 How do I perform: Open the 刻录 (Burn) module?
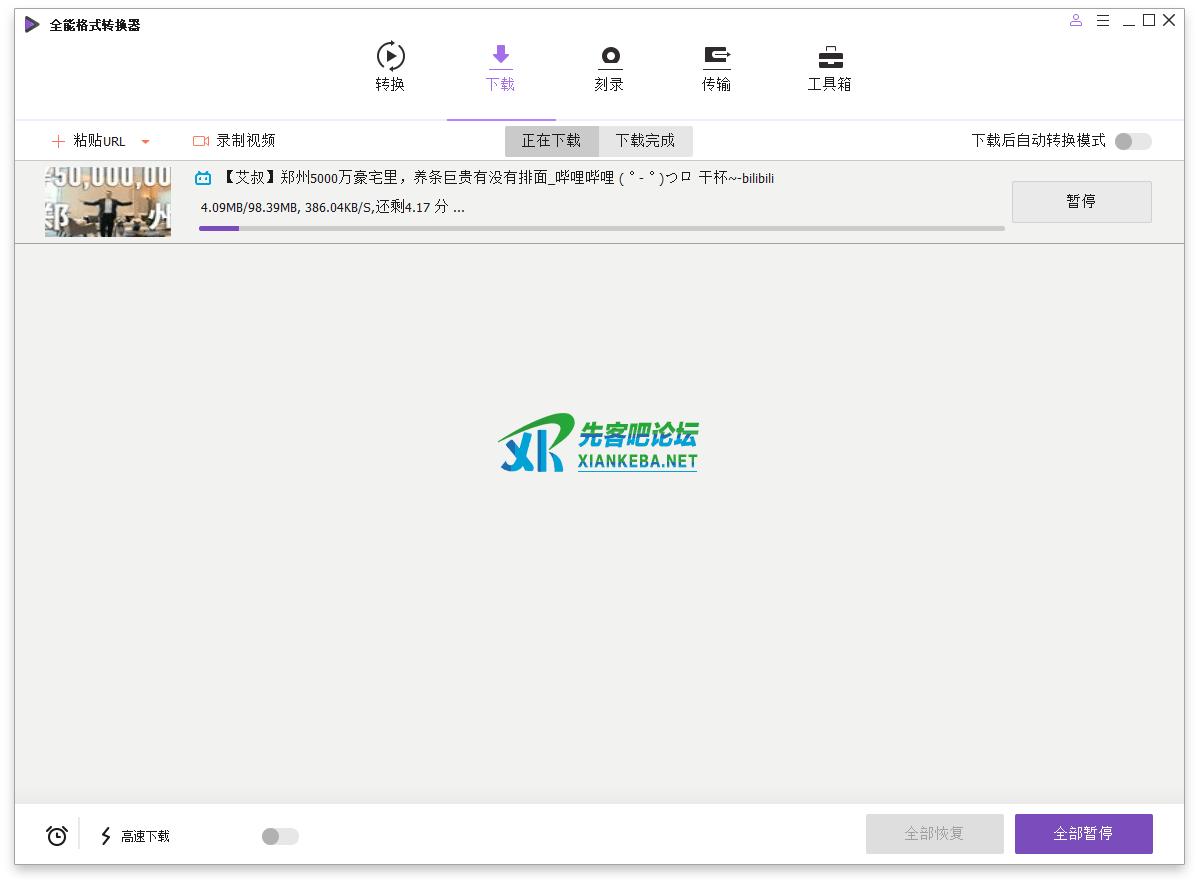(608, 66)
